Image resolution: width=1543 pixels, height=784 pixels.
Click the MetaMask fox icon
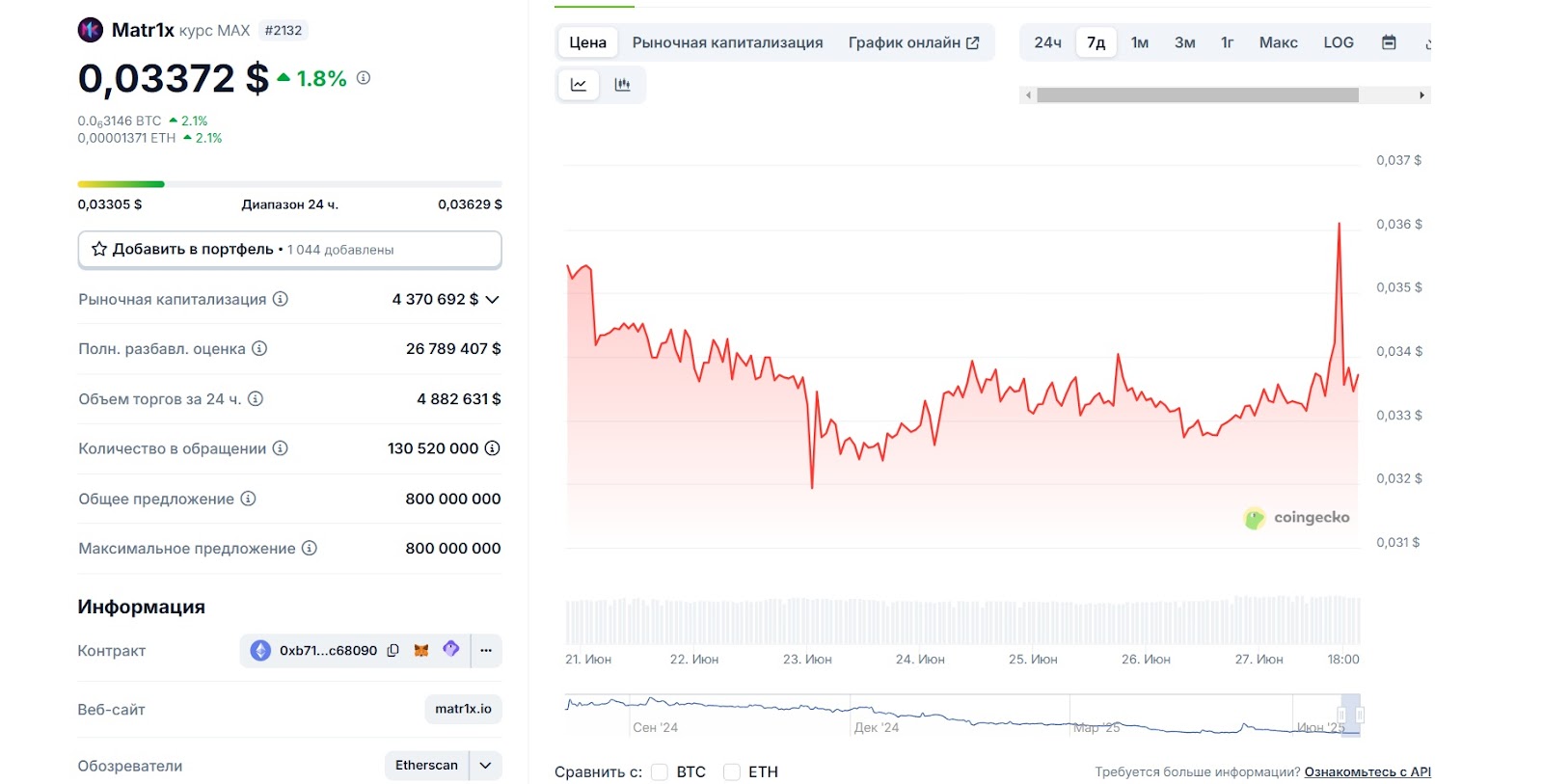pyautogui.click(x=421, y=651)
